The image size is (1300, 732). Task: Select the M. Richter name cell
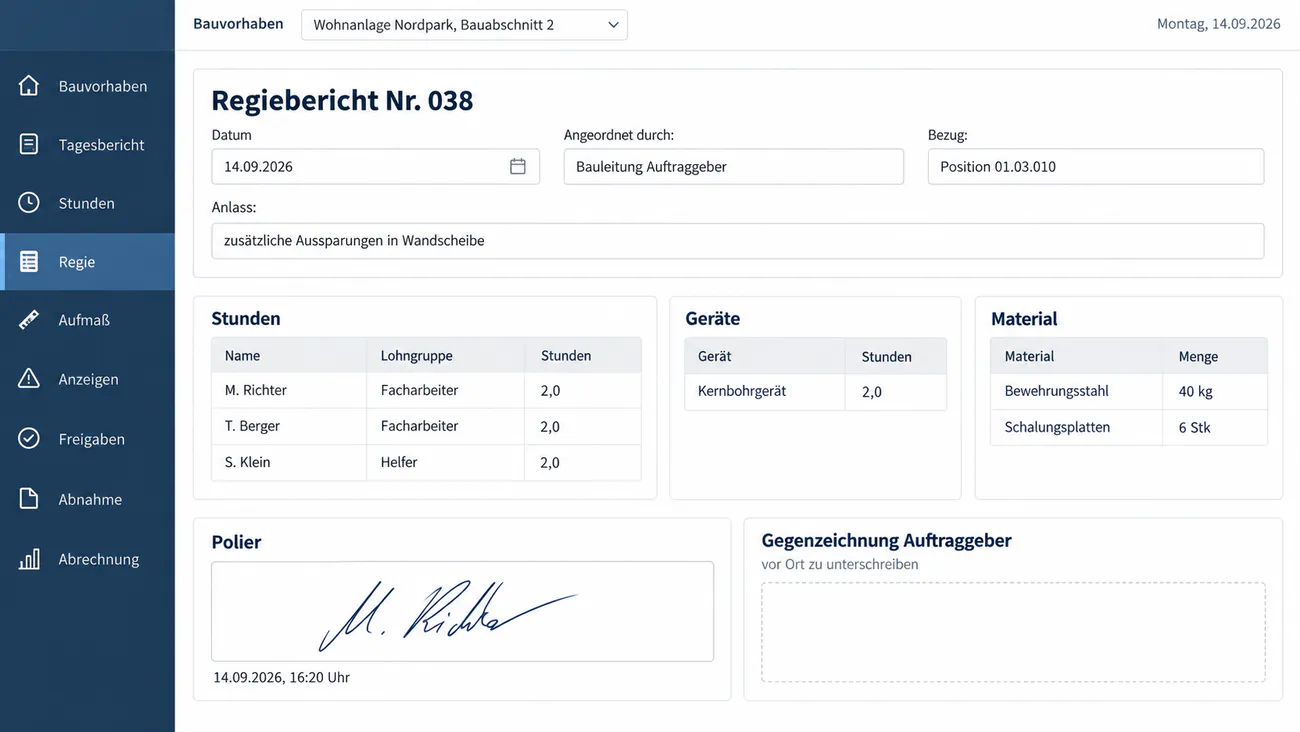pos(289,390)
